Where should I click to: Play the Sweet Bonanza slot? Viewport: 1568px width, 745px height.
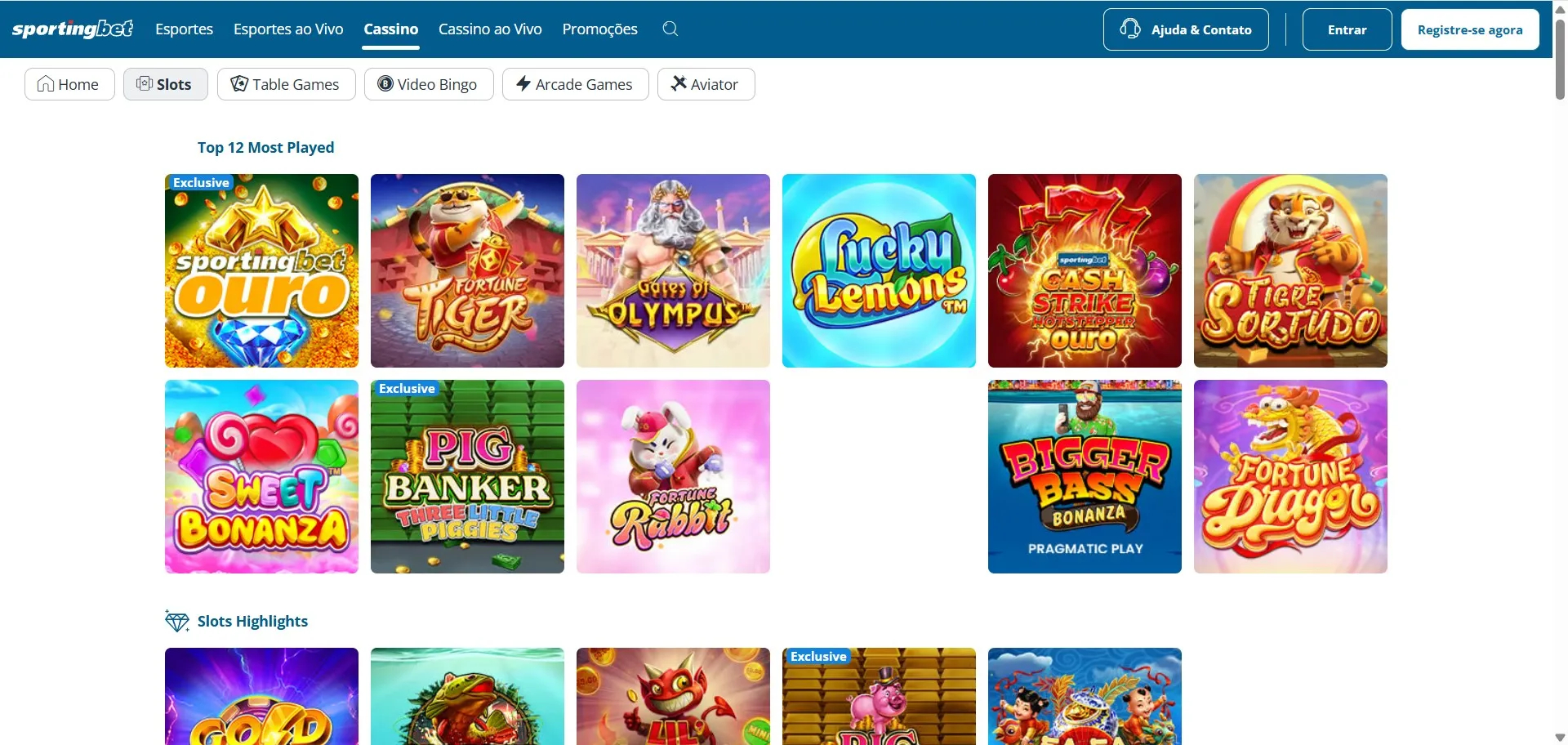[261, 476]
